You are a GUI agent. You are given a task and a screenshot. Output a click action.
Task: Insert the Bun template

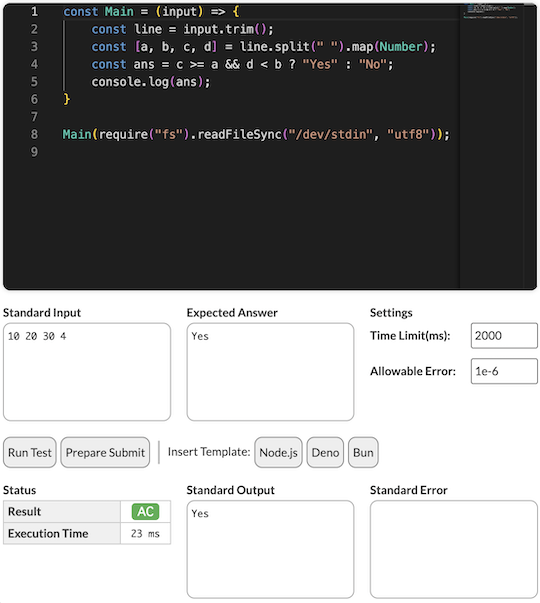(x=363, y=452)
